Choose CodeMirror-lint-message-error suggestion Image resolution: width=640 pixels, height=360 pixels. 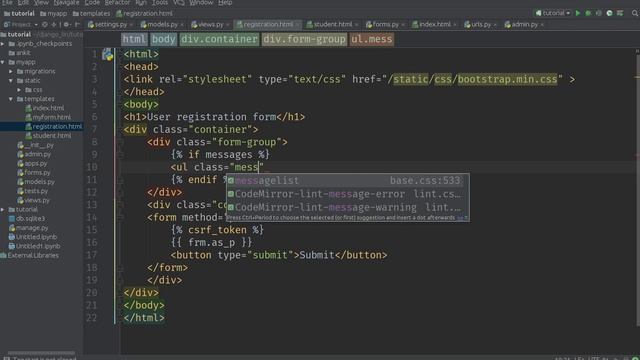(347, 194)
